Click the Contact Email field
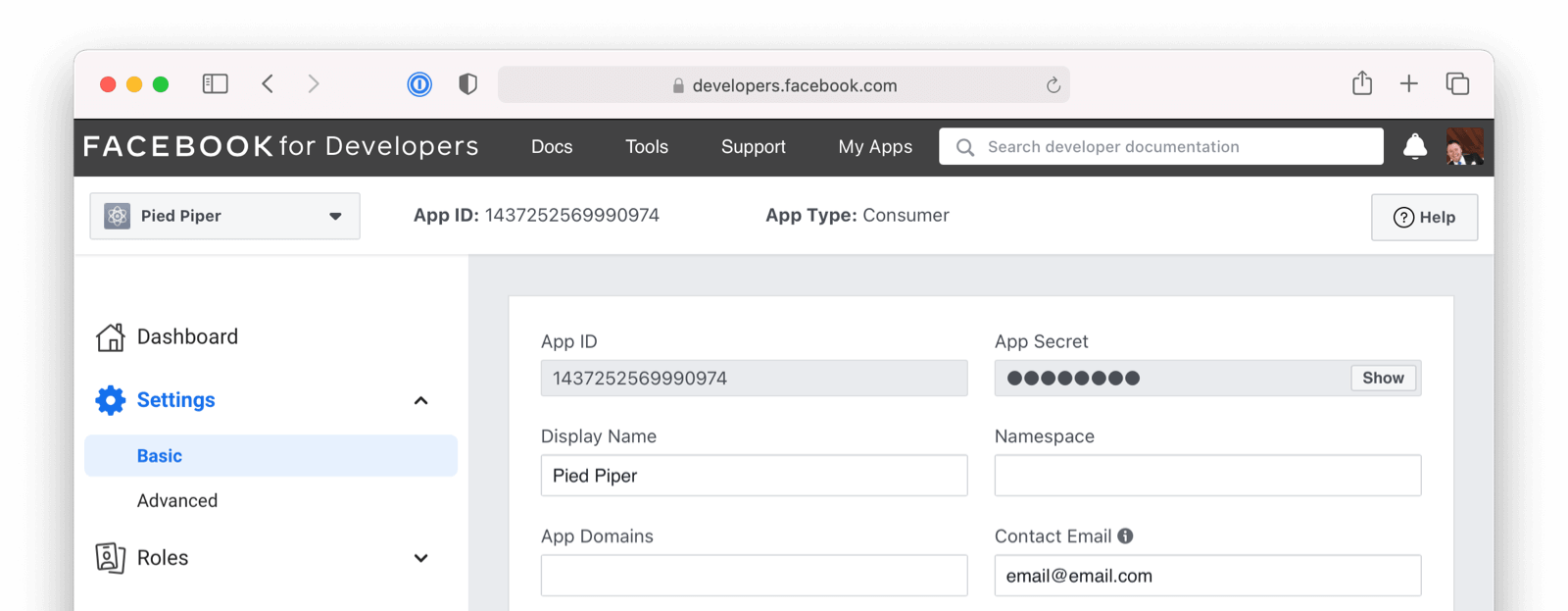The width and height of the screenshot is (1568, 611). (x=1208, y=576)
